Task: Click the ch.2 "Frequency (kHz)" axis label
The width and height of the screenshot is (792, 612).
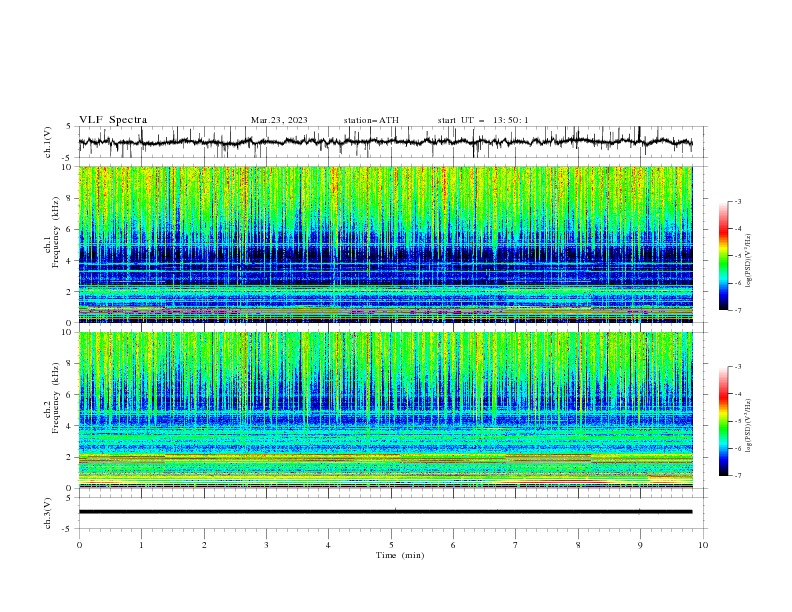Action: coord(55,397)
